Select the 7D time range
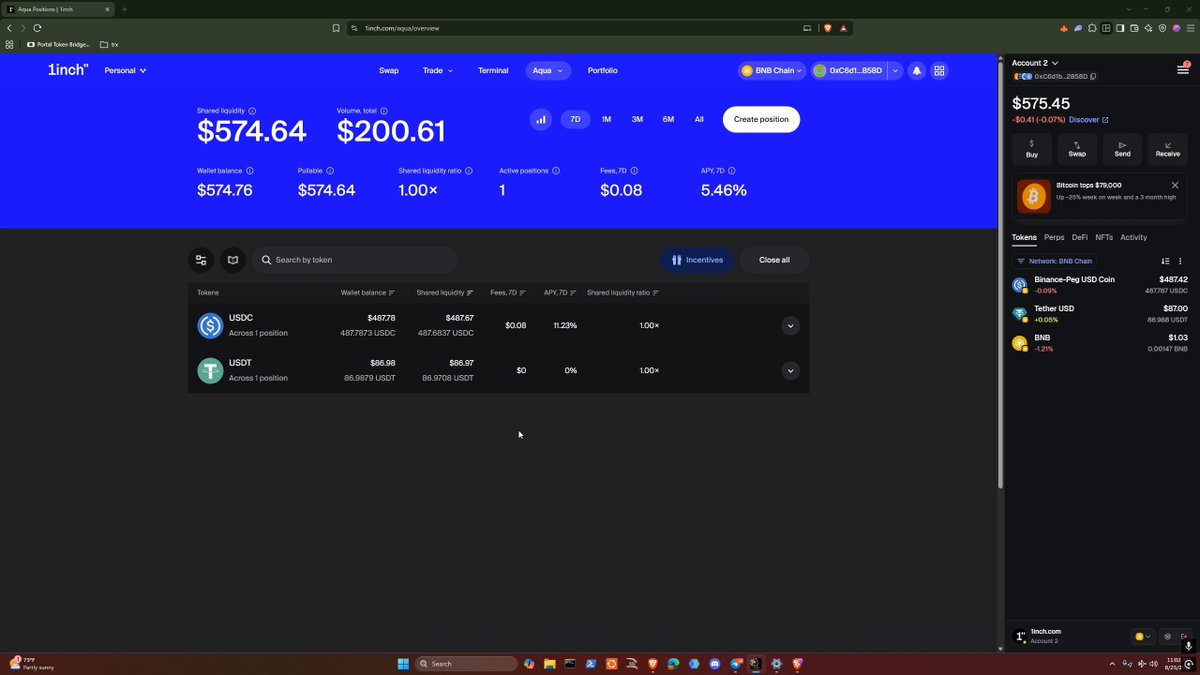The height and width of the screenshot is (675, 1200). (x=575, y=119)
